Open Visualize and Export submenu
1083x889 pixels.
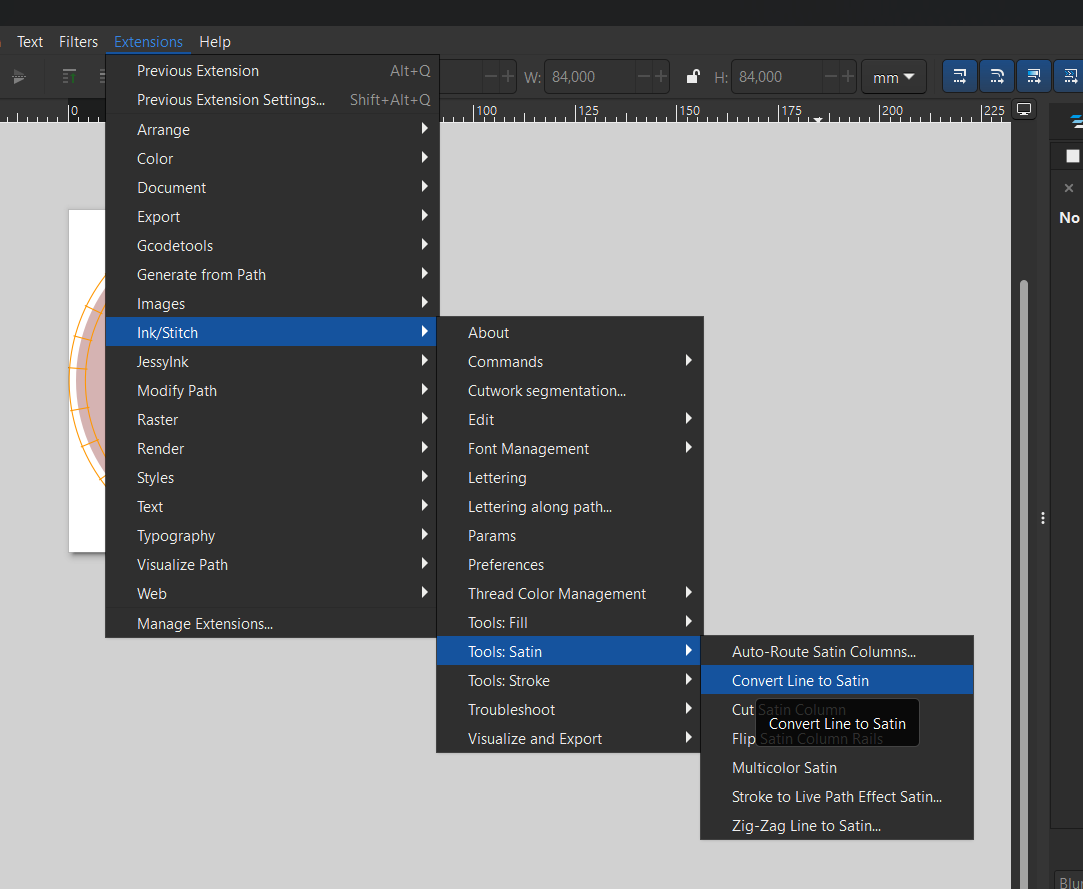click(x=570, y=739)
